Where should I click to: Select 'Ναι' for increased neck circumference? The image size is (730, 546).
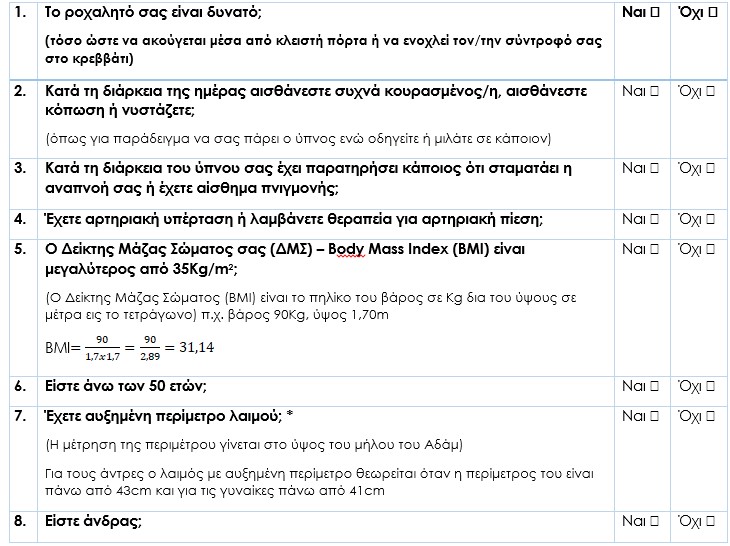(654, 414)
